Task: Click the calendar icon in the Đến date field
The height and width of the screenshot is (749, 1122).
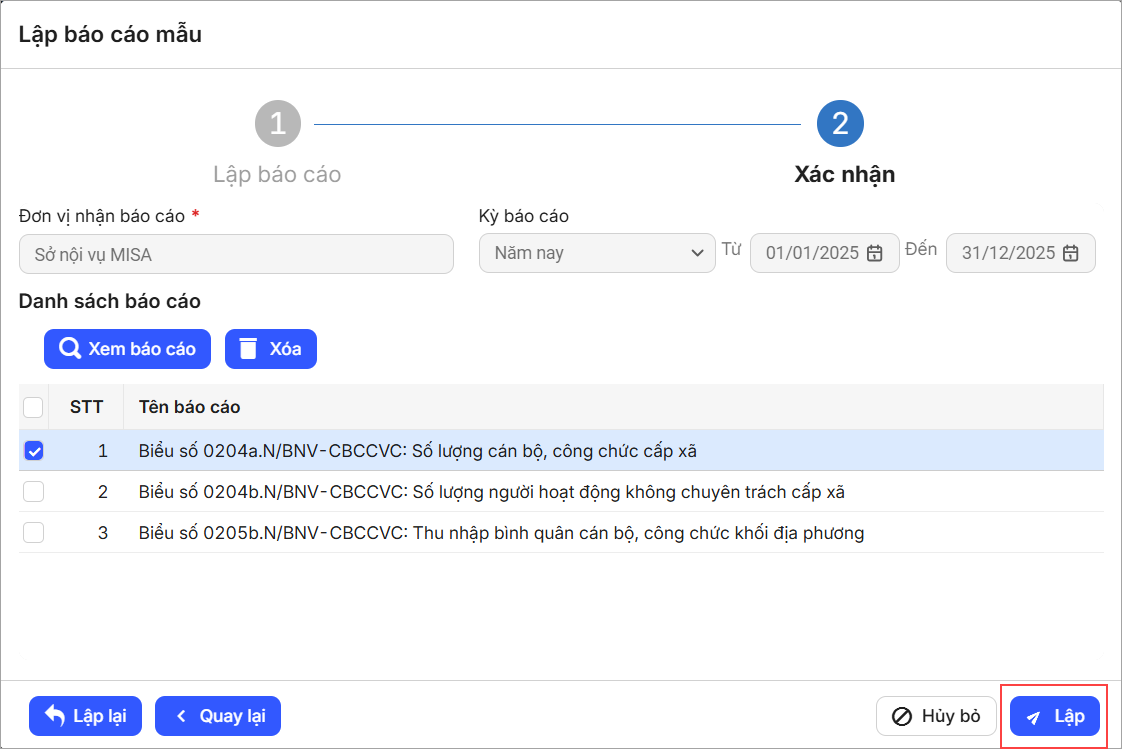Action: point(1070,253)
